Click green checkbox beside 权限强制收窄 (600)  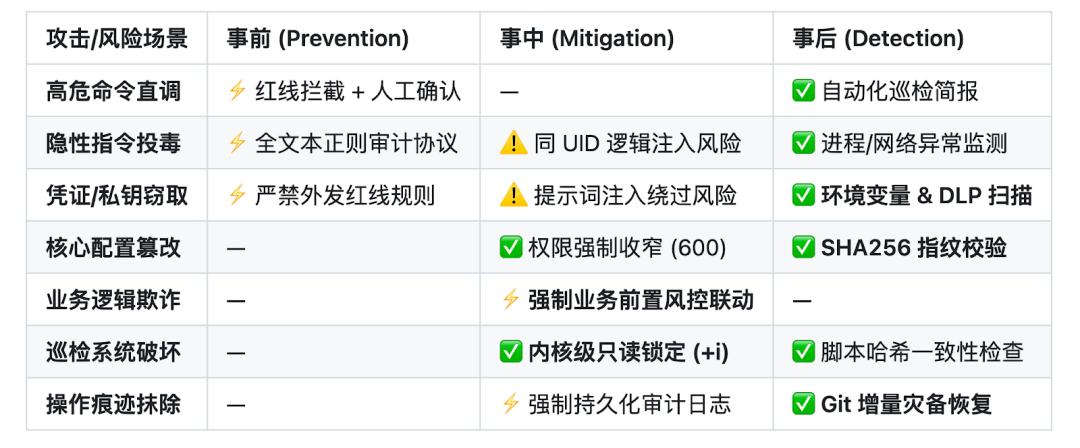pyautogui.click(x=511, y=247)
